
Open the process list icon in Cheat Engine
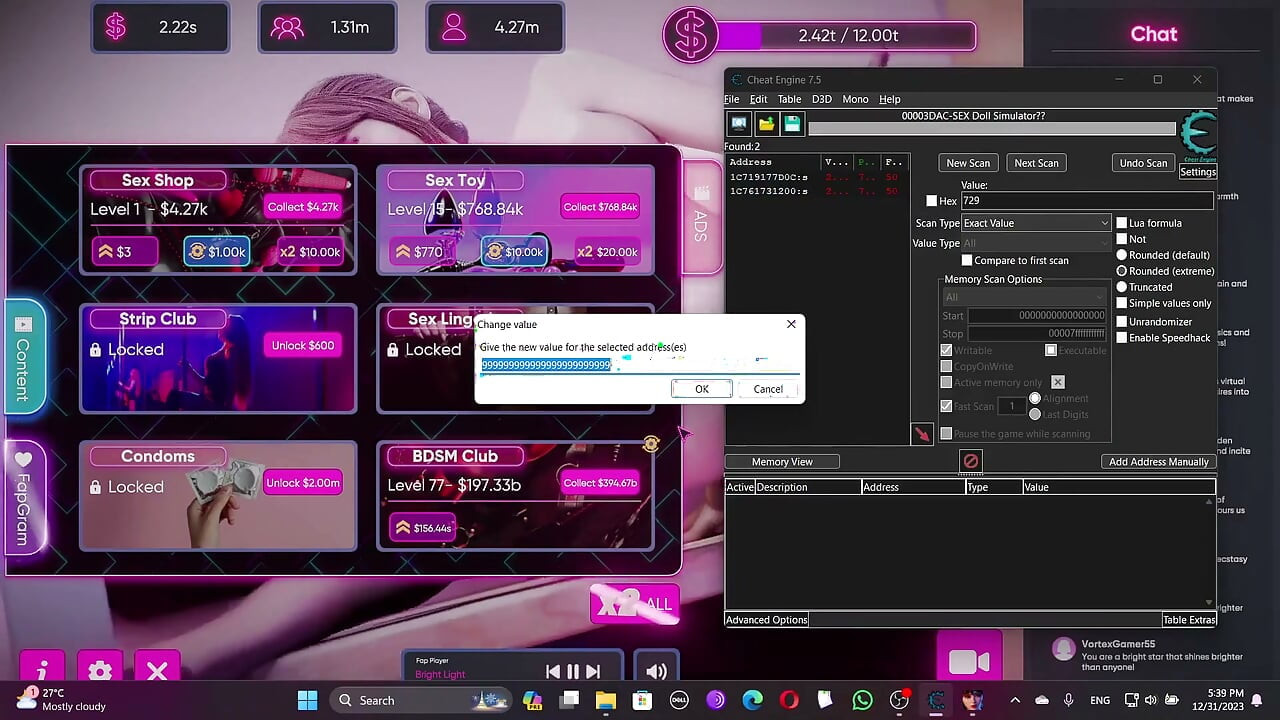[x=739, y=124]
